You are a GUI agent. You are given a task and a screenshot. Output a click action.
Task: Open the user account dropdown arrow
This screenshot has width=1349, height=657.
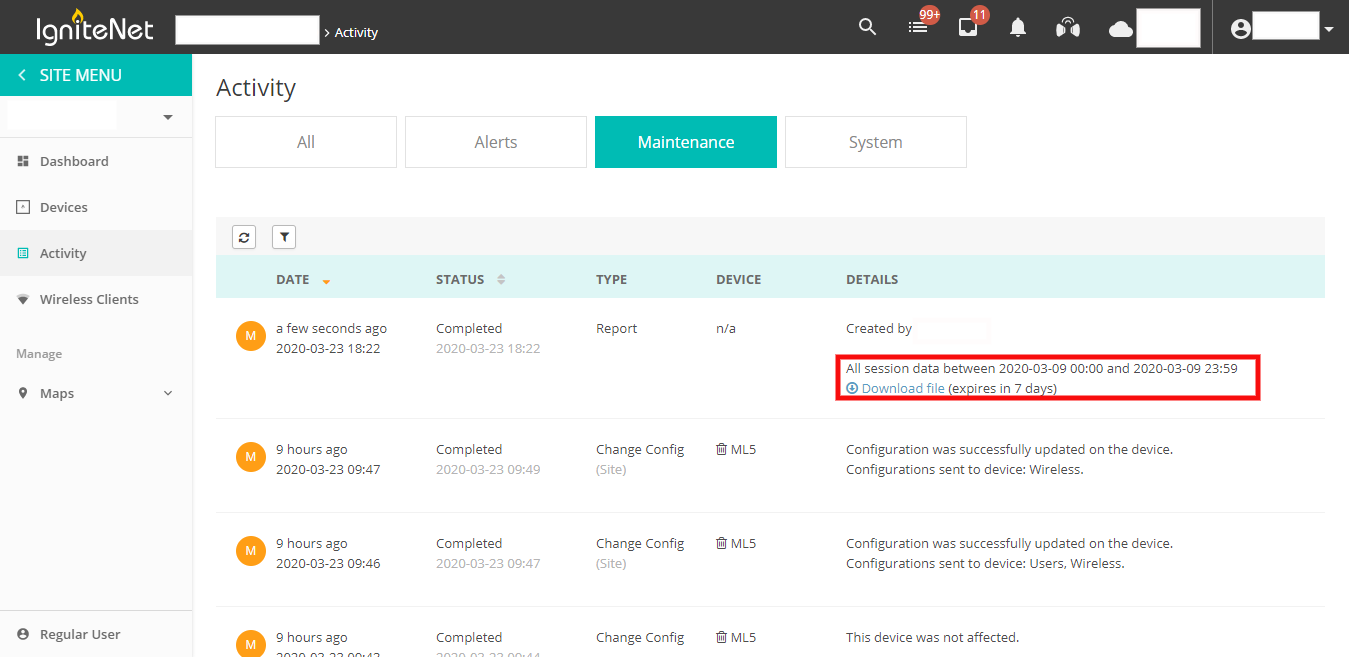[1328, 29]
